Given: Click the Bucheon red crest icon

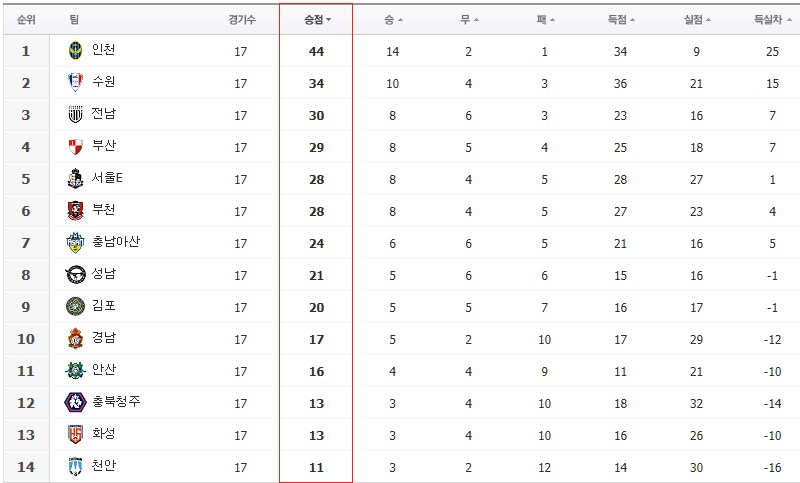Looking at the screenshot, I should (76, 210).
